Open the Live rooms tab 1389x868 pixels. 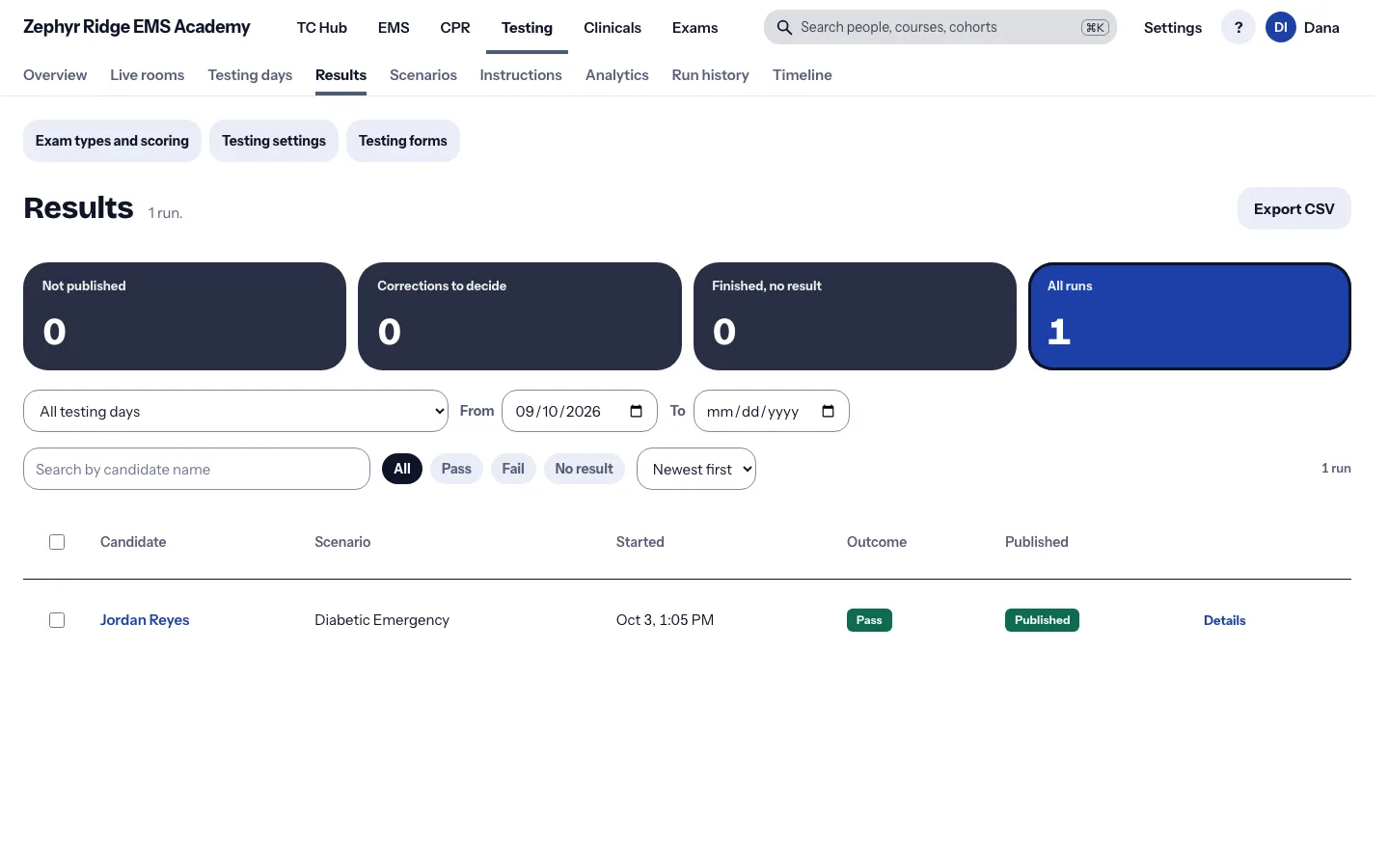click(x=147, y=75)
